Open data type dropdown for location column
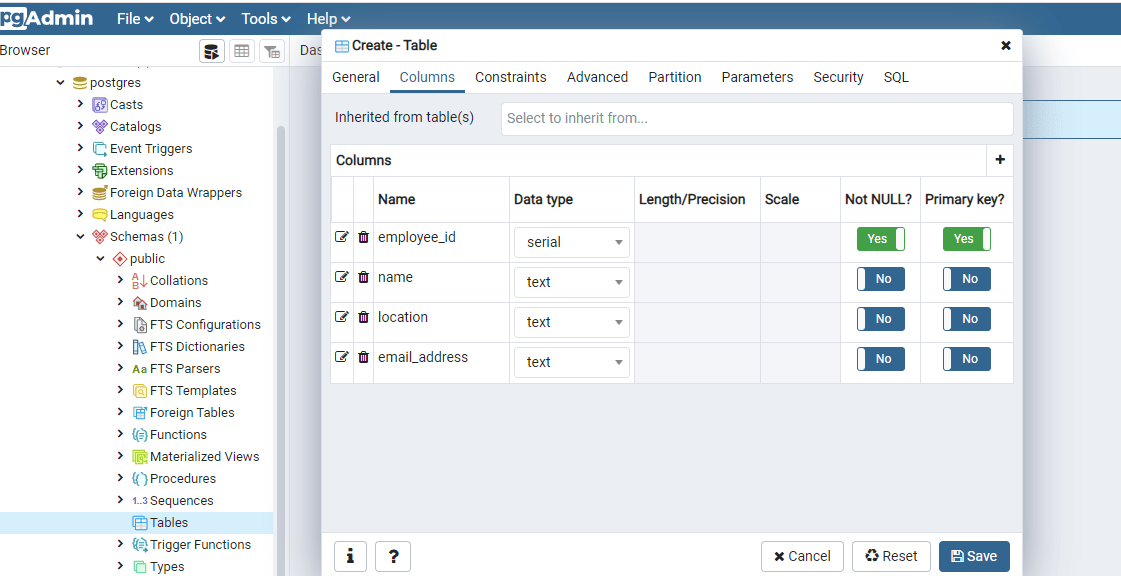The height and width of the screenshot is (576, 1121). [x=572, y=322]
